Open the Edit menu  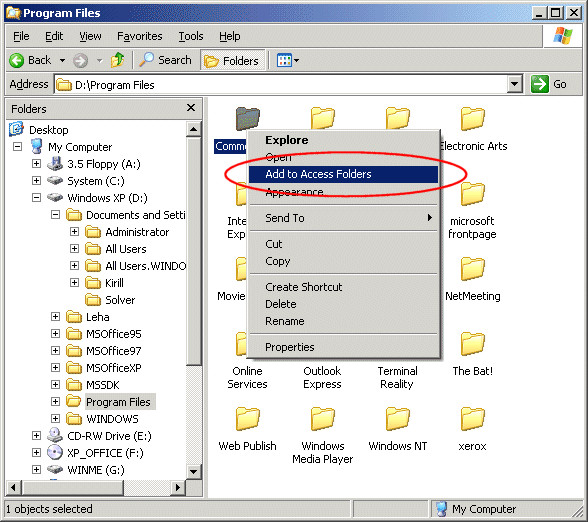54,36
